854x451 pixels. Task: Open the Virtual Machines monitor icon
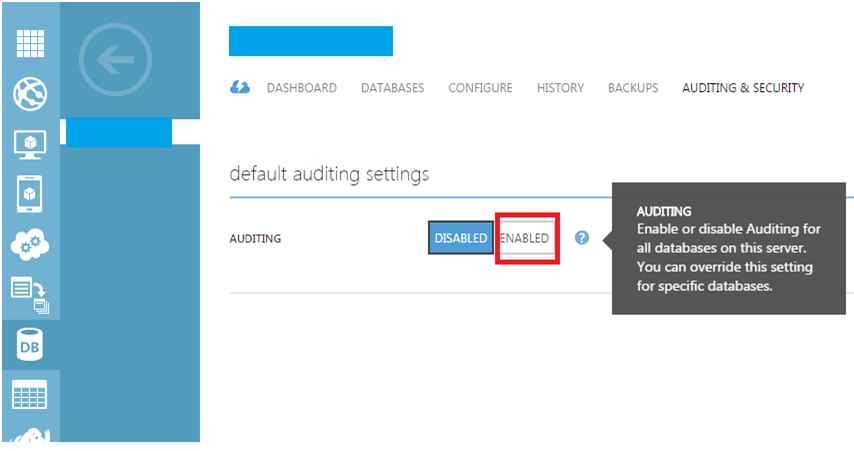tap(30, 144)
